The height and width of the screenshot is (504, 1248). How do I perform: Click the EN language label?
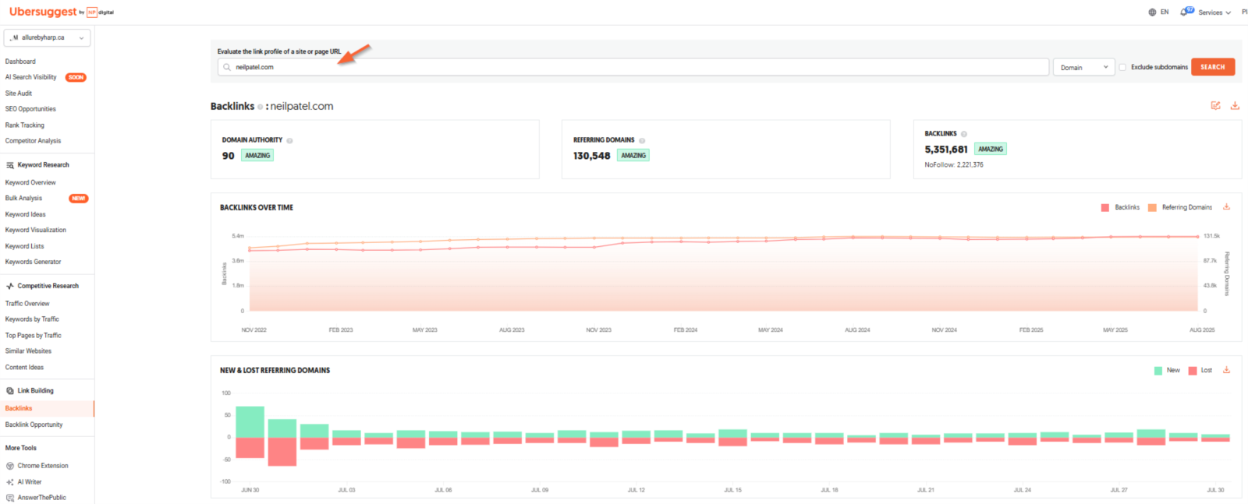[x=1164, y=12]
